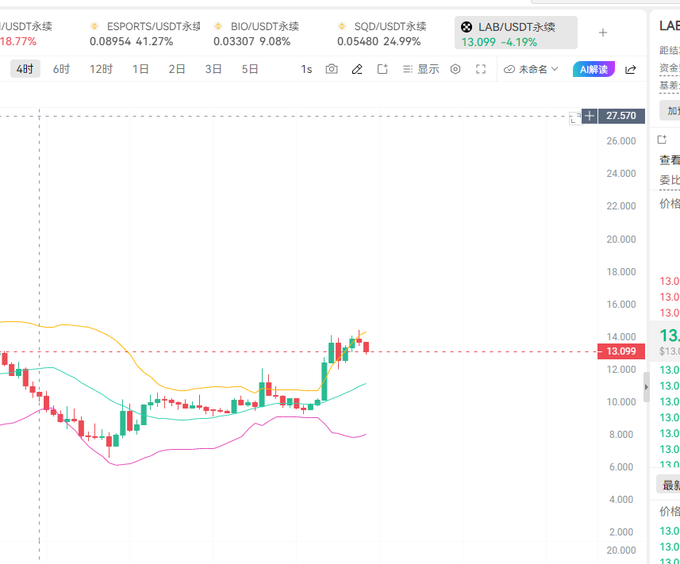Click the AI解读 button
680x564 pixels.
click(x=594, y=69)
